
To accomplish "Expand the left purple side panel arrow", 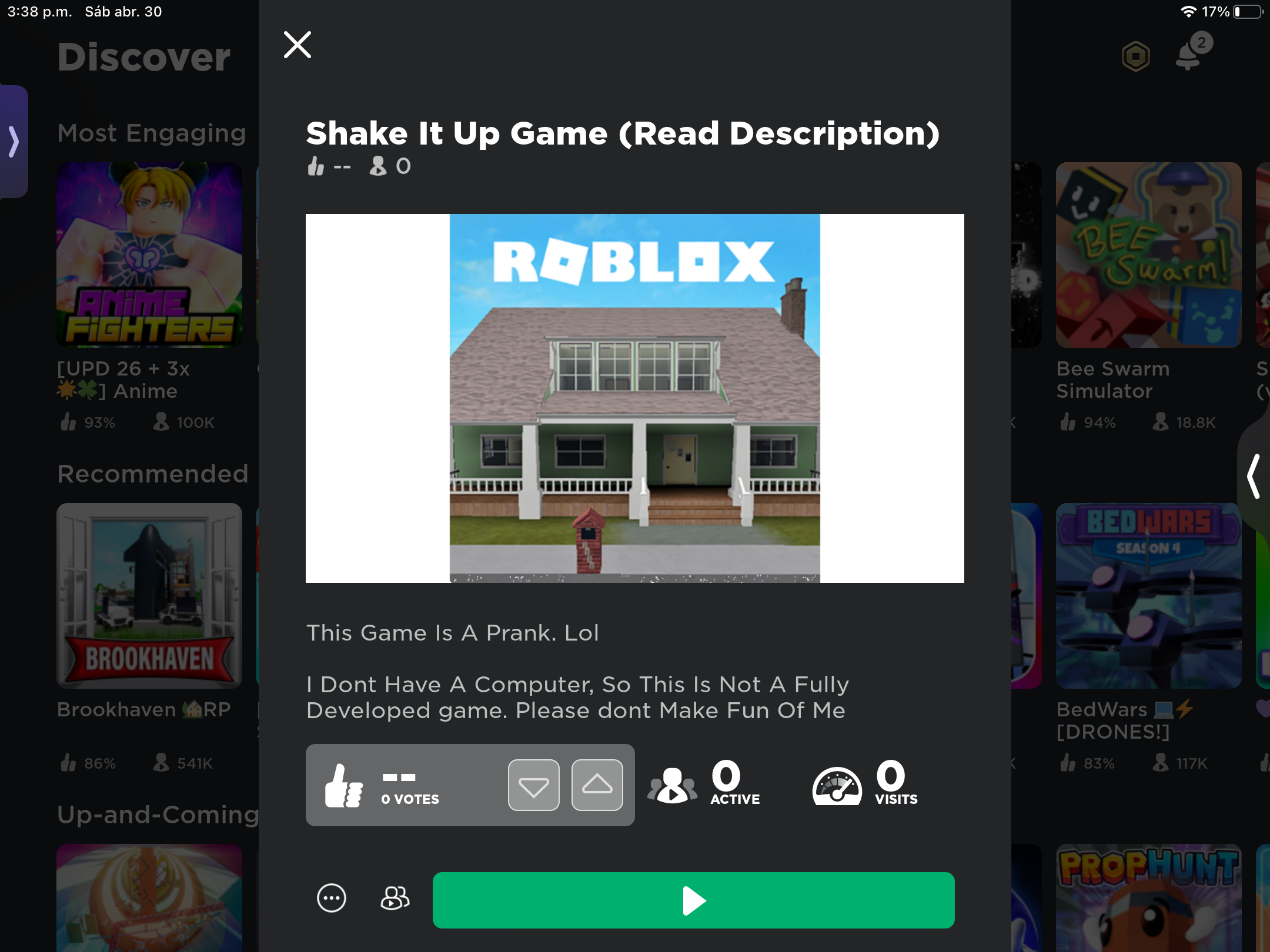I will [x=14, y=142].
